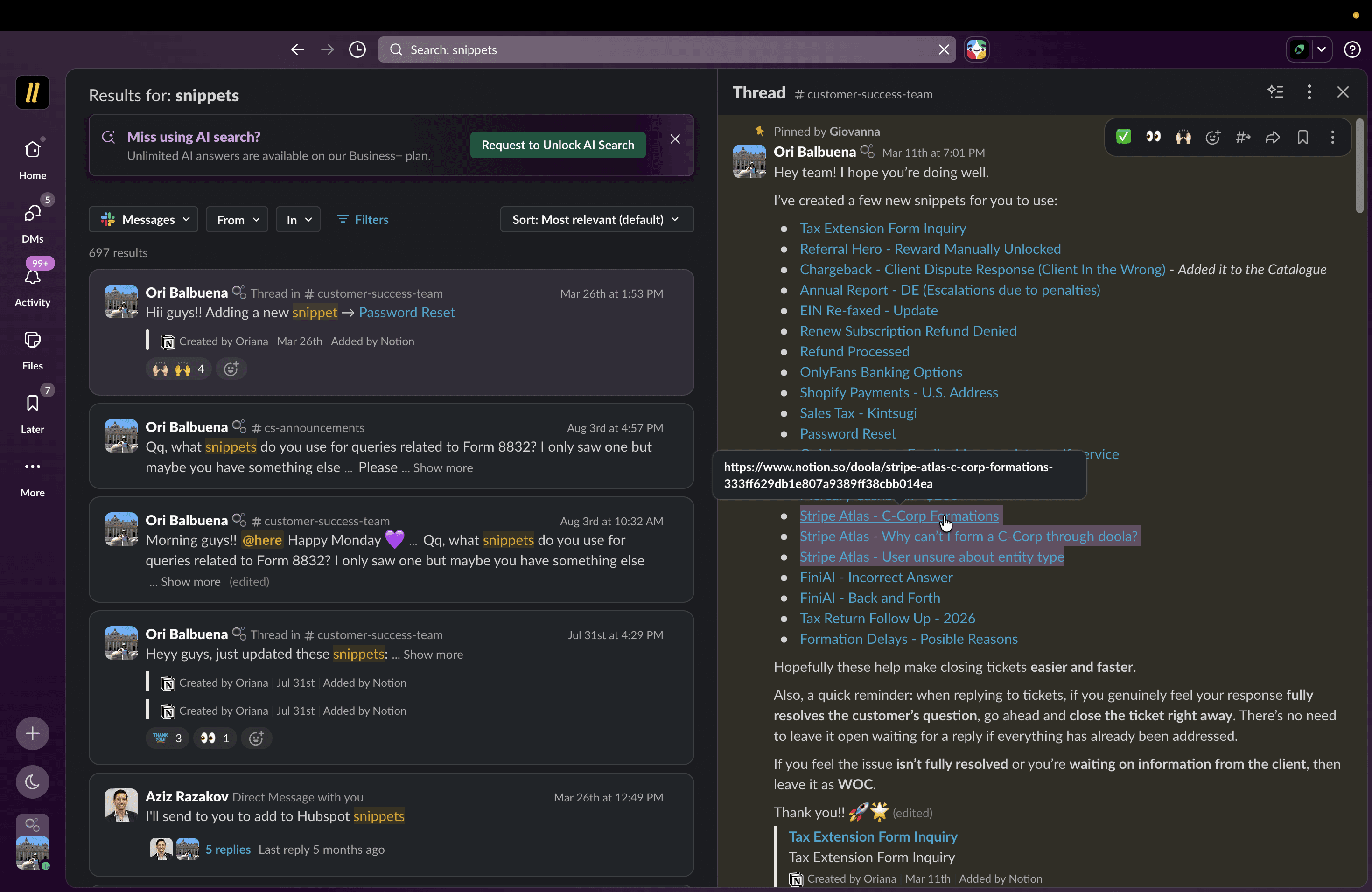The height and width of the screenshot is (892, 1372).
Task: Open Later bookmarks in sidebar
Action: [32, 412]
